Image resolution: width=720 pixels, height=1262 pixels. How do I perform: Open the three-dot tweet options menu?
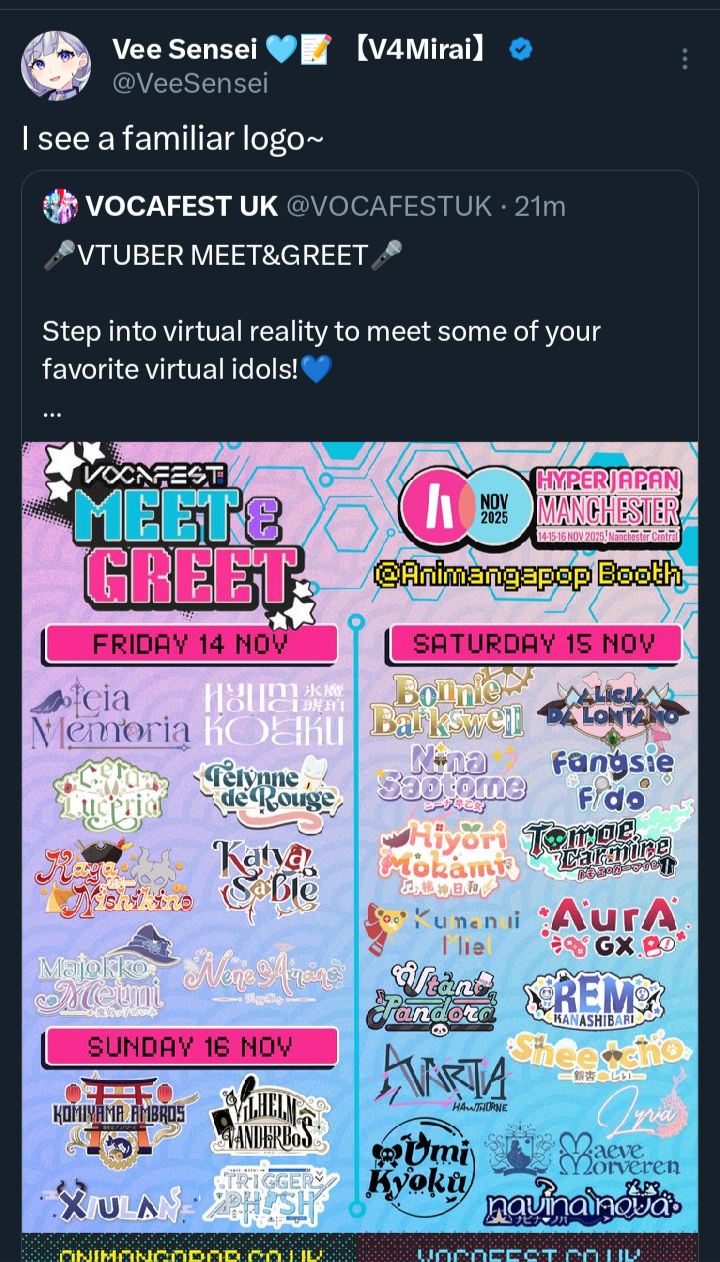(685, 59)
